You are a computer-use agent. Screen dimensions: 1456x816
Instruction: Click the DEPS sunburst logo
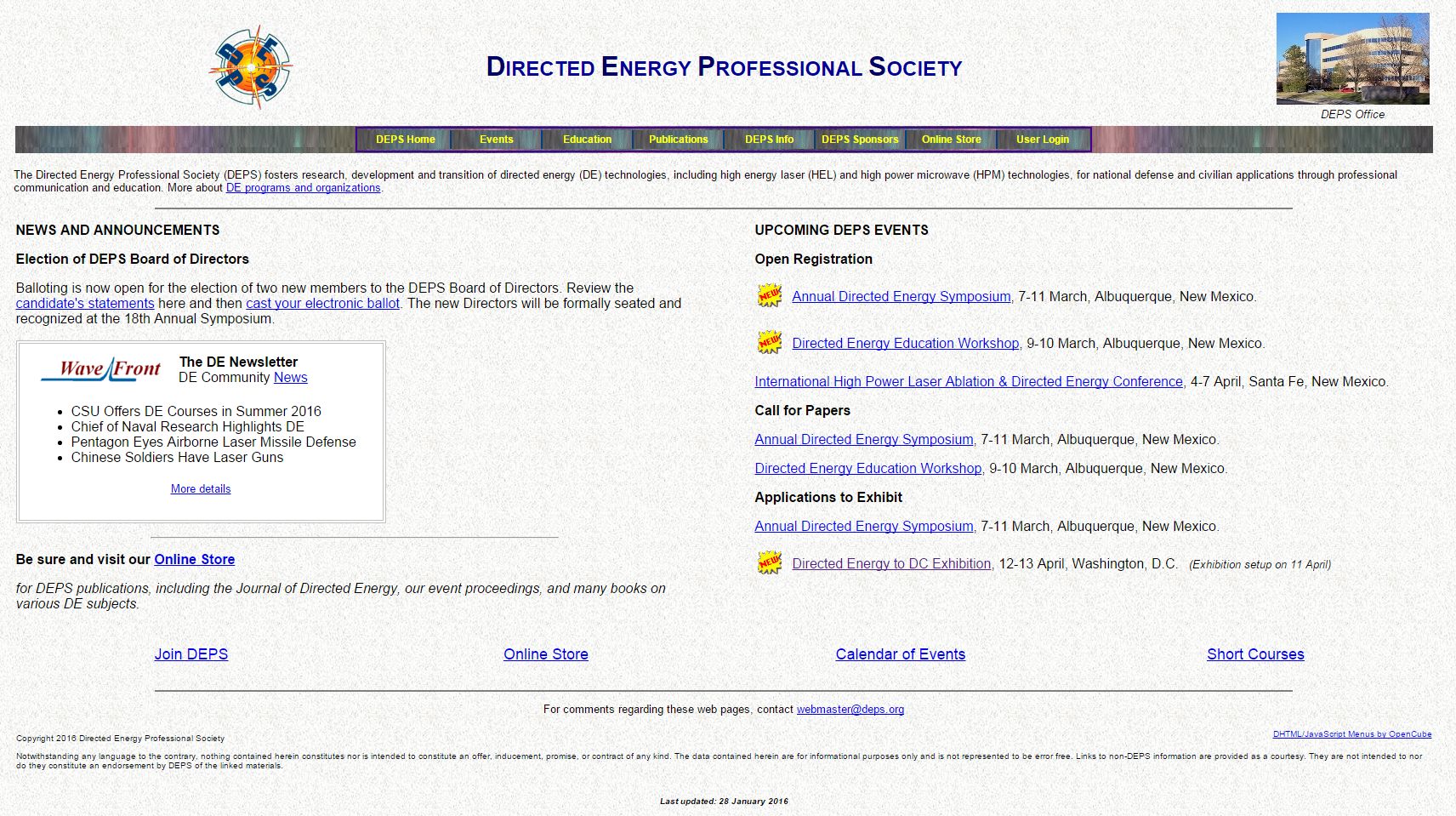click(x=251, y=67)
